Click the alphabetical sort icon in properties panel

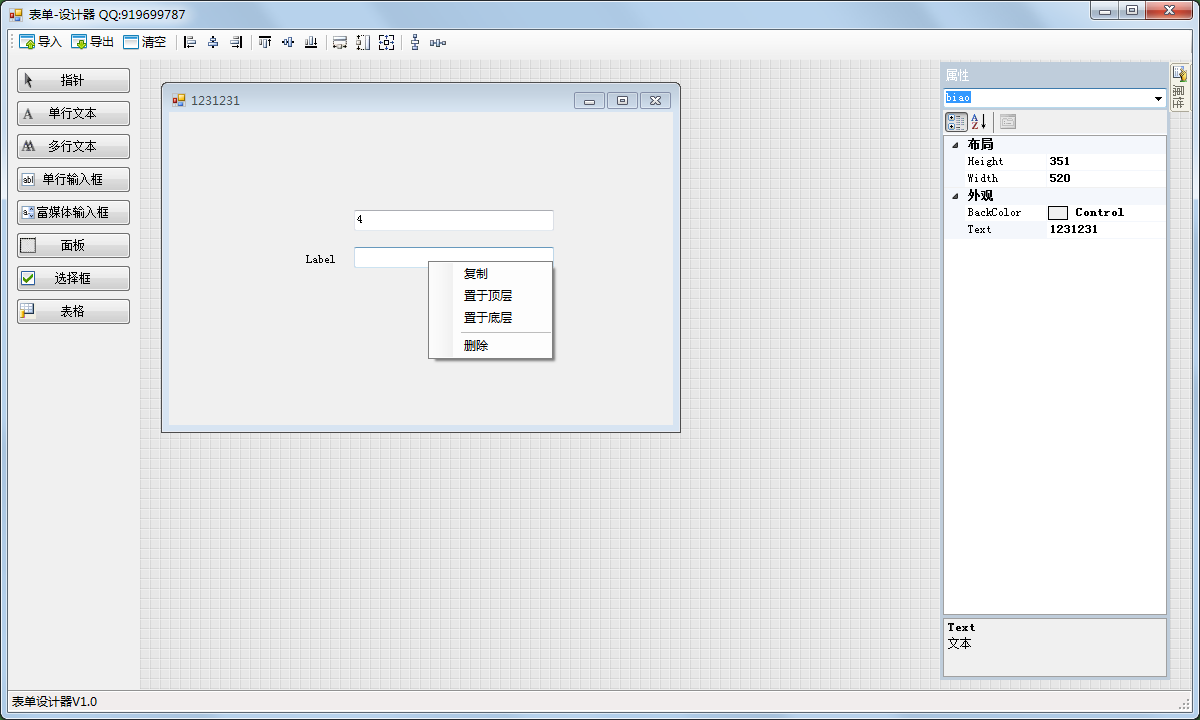977,121
